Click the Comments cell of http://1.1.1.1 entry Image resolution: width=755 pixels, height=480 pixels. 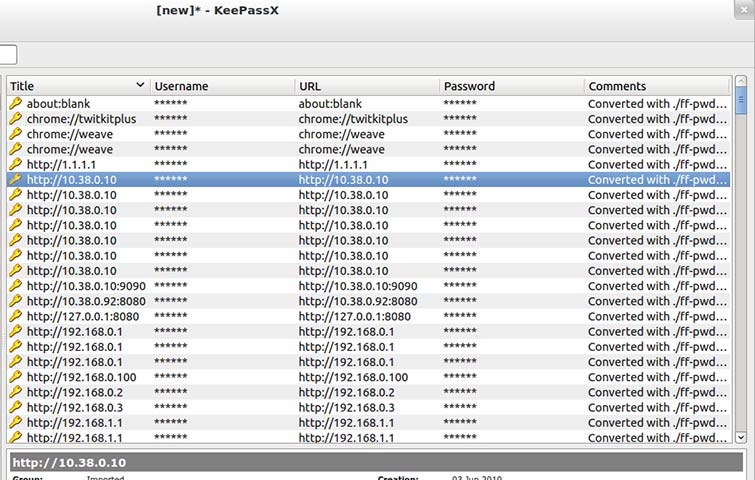pos(657,165)
